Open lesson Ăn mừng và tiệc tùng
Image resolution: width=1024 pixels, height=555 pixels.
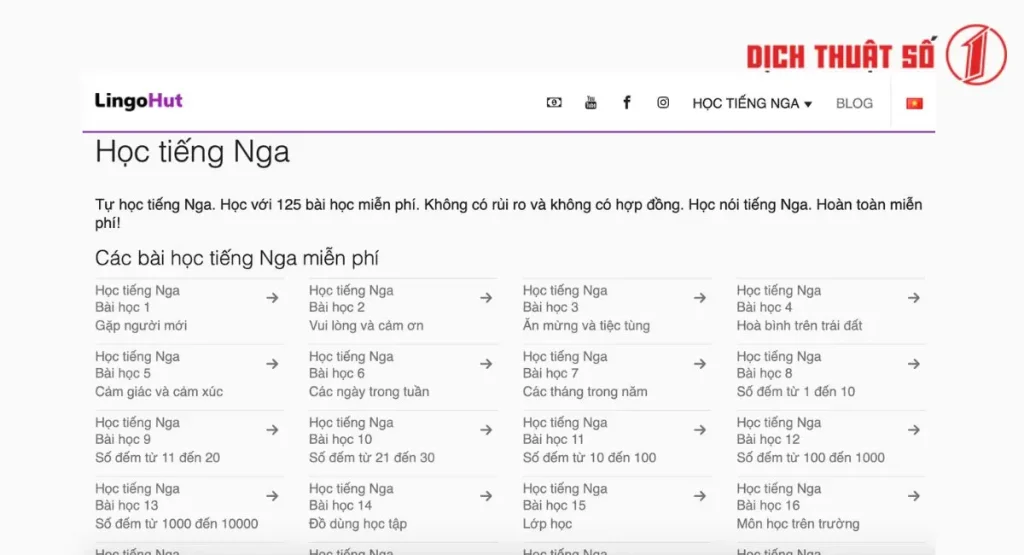[x=586, y=325]
